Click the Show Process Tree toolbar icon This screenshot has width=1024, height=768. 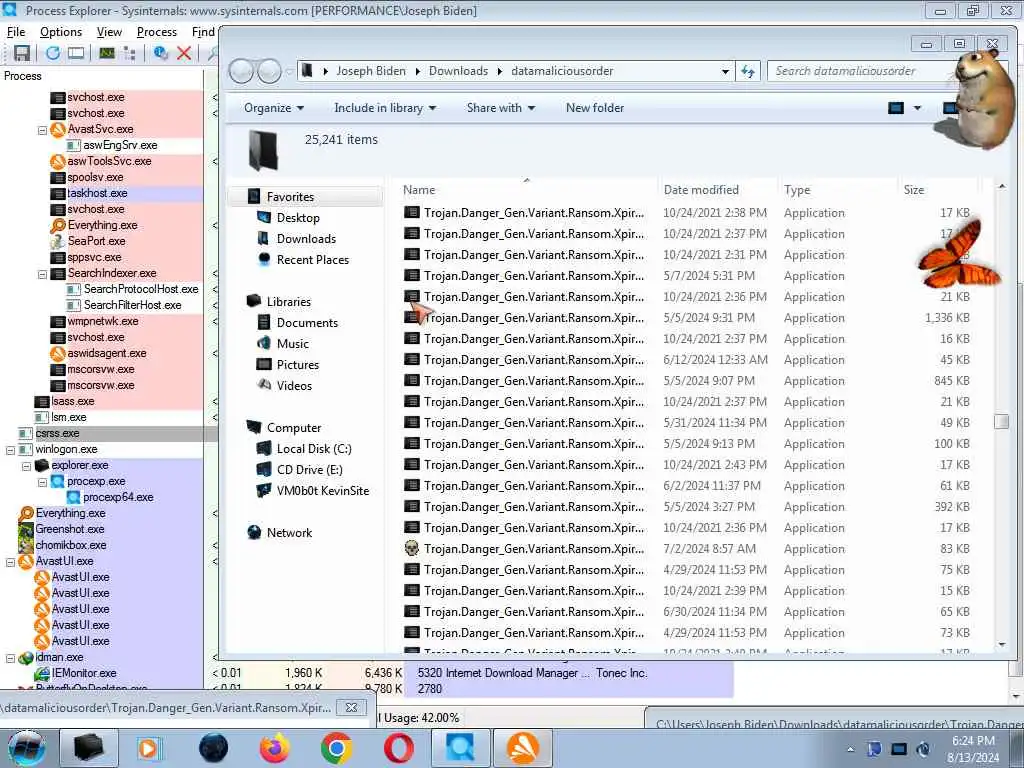pos(129,54)
